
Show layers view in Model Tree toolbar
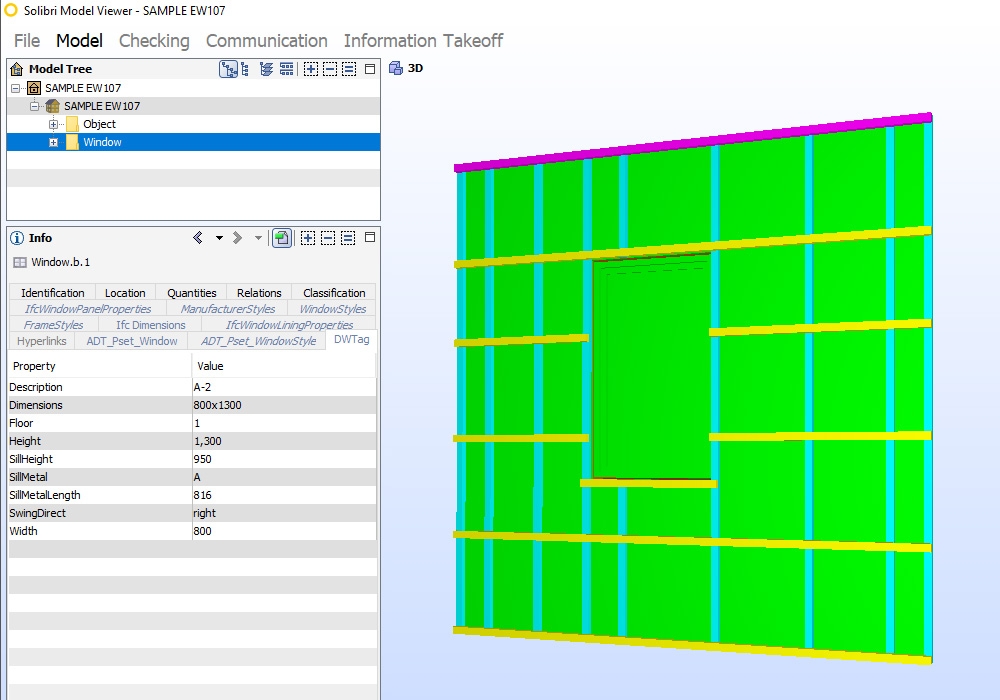pos(266,69)
